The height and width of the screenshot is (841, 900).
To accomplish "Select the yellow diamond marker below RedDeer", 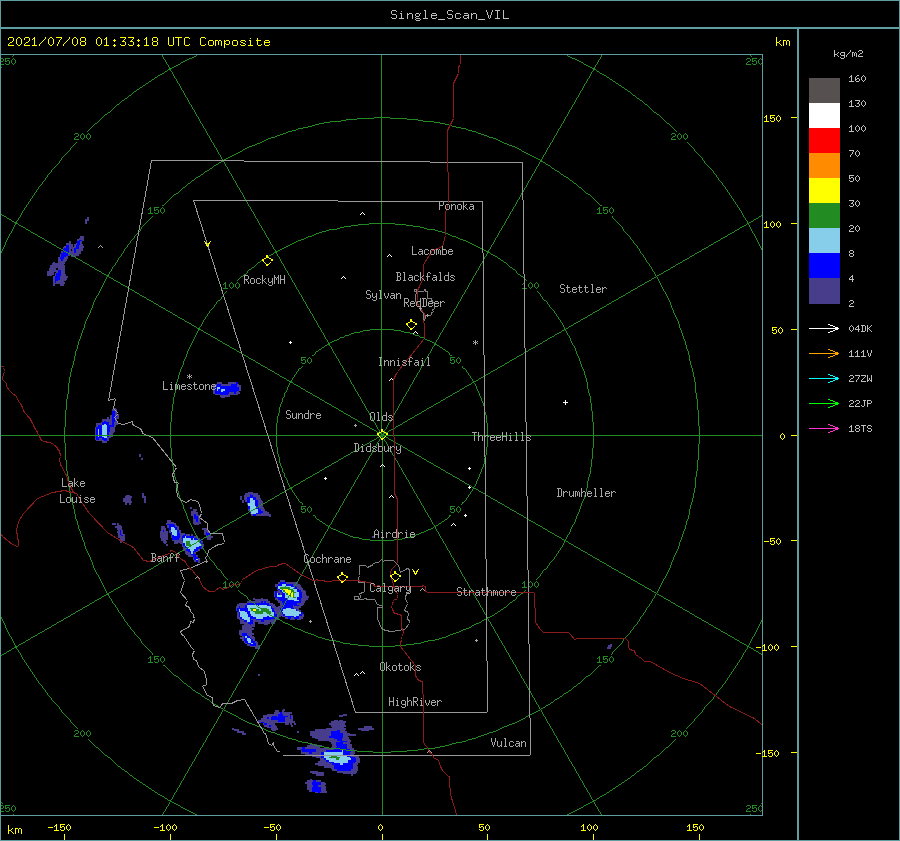I will coord(412,325).
